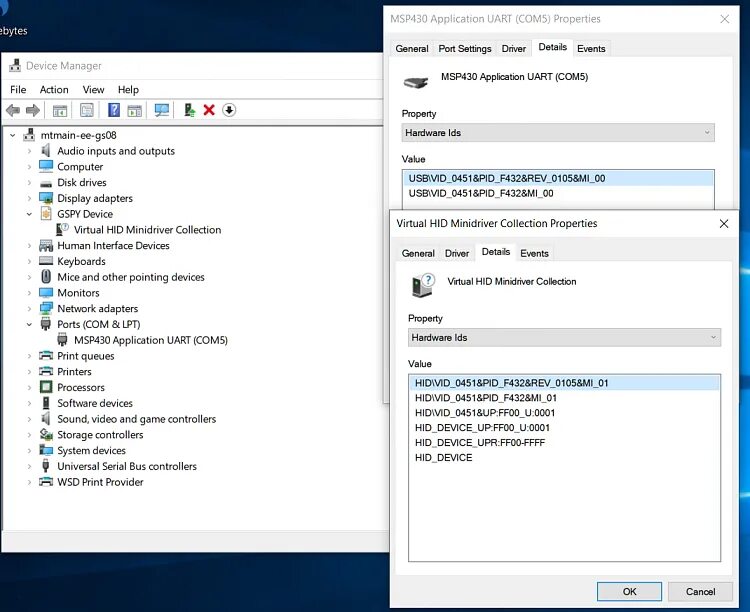Switch to Driver tab in MSP430 Properties
This screenshot has height=612, width=750.
click(513, 49)
